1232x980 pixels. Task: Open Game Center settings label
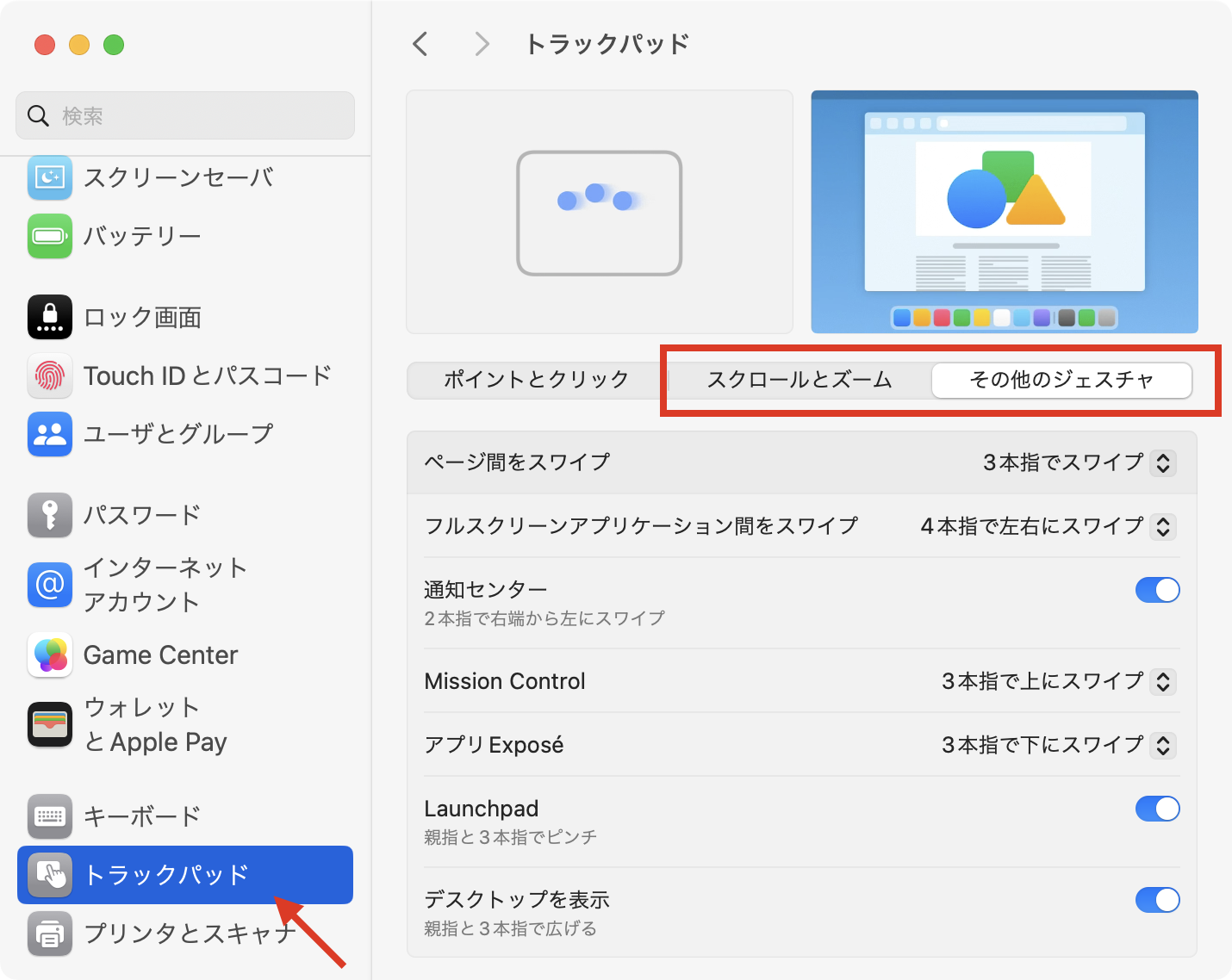(x=160, y=655)
